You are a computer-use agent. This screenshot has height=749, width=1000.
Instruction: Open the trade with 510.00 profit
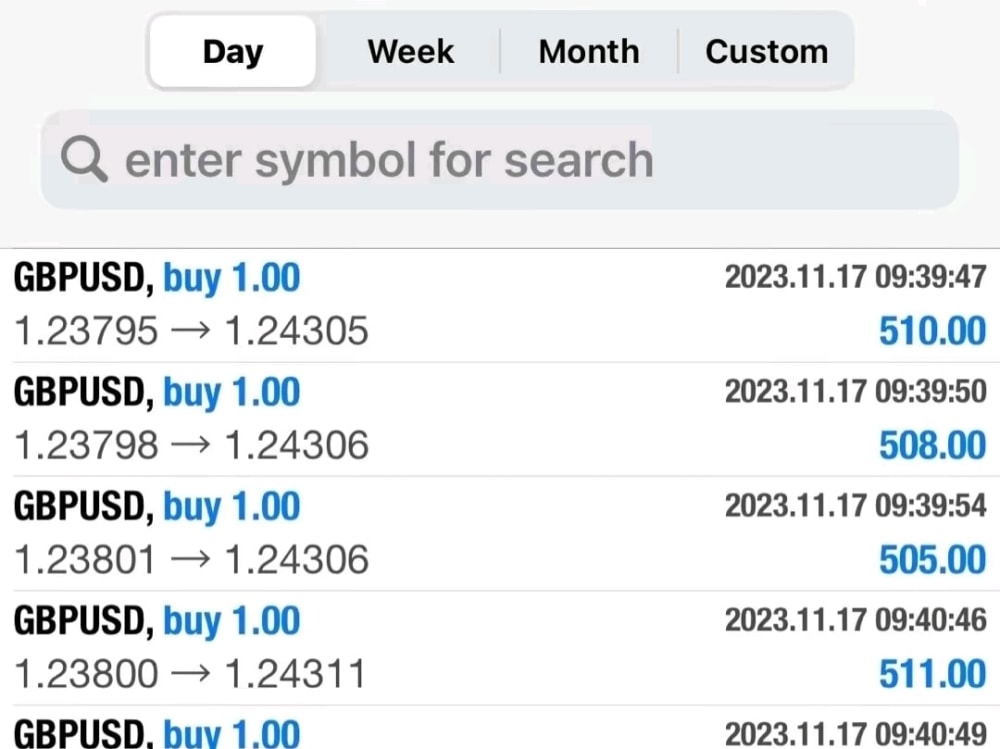500,305
